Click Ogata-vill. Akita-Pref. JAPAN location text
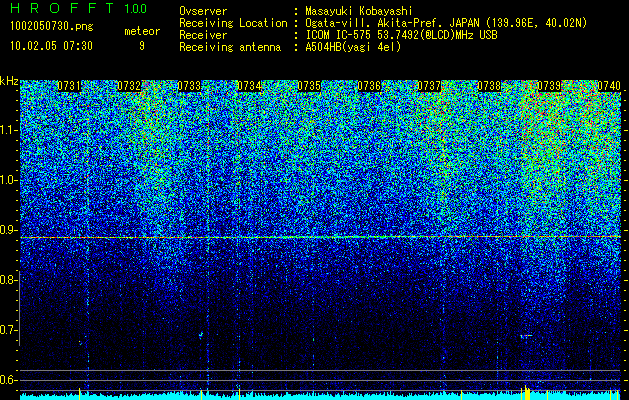Screen dimensions: 629x400 click(x=446, y=23)
